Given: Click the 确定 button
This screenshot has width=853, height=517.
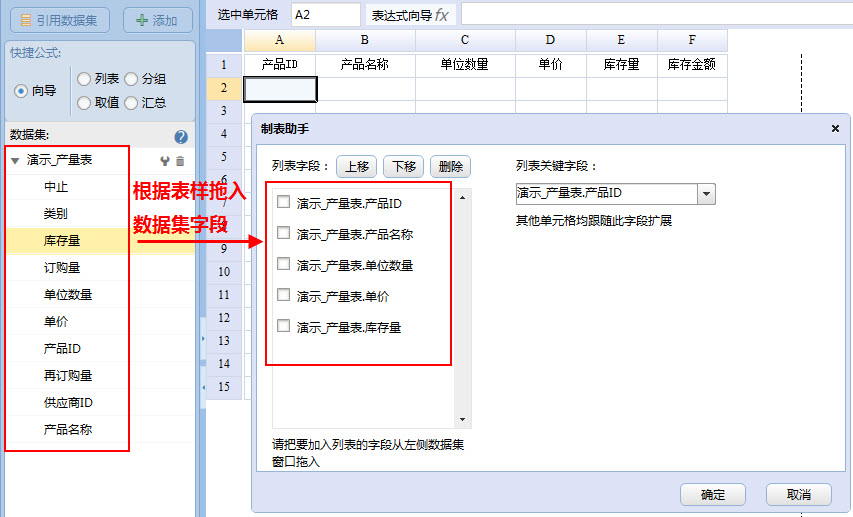Looking at the screenshot, I should click(x=713, y=495).
